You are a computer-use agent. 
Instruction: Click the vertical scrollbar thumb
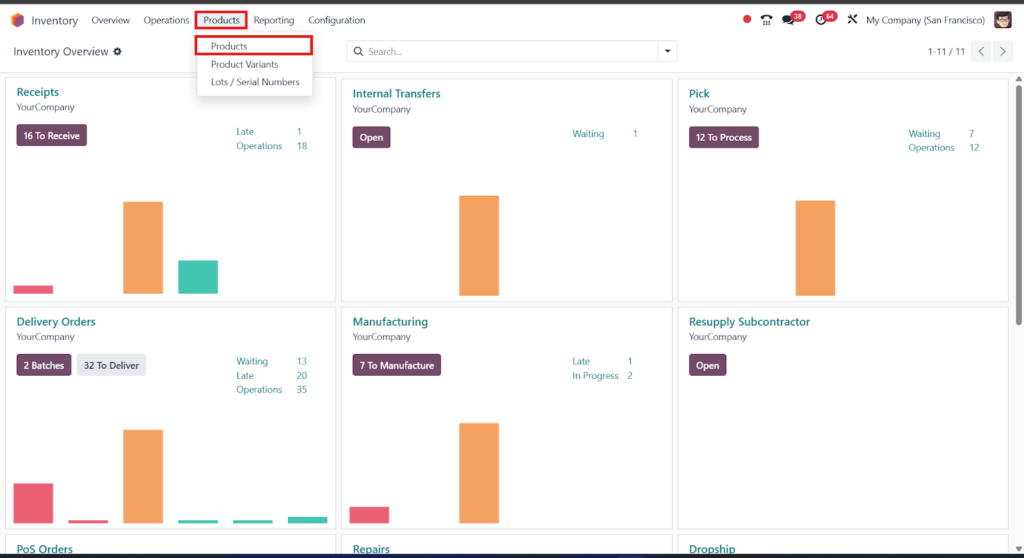(1018, 205)
